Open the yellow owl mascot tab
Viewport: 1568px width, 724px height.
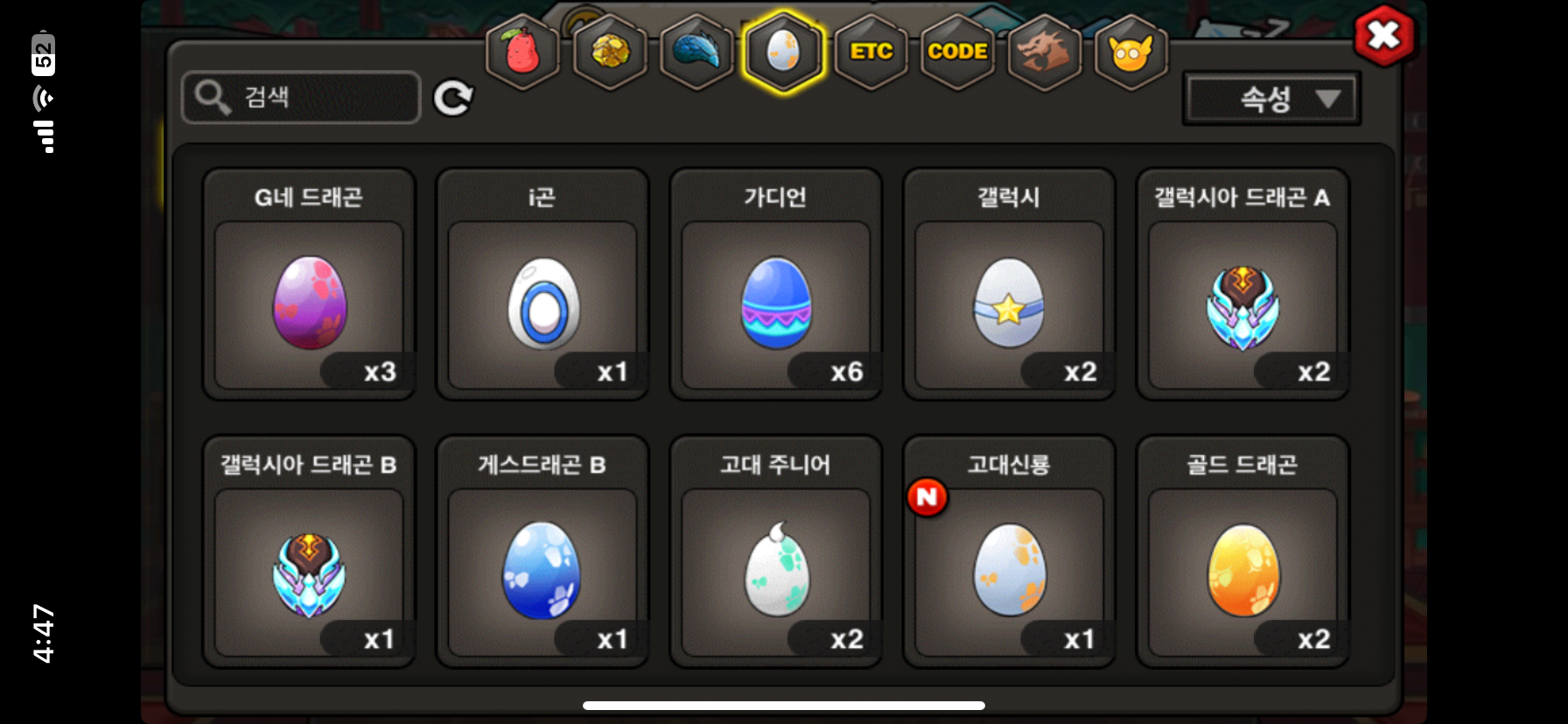(1131, 52)
